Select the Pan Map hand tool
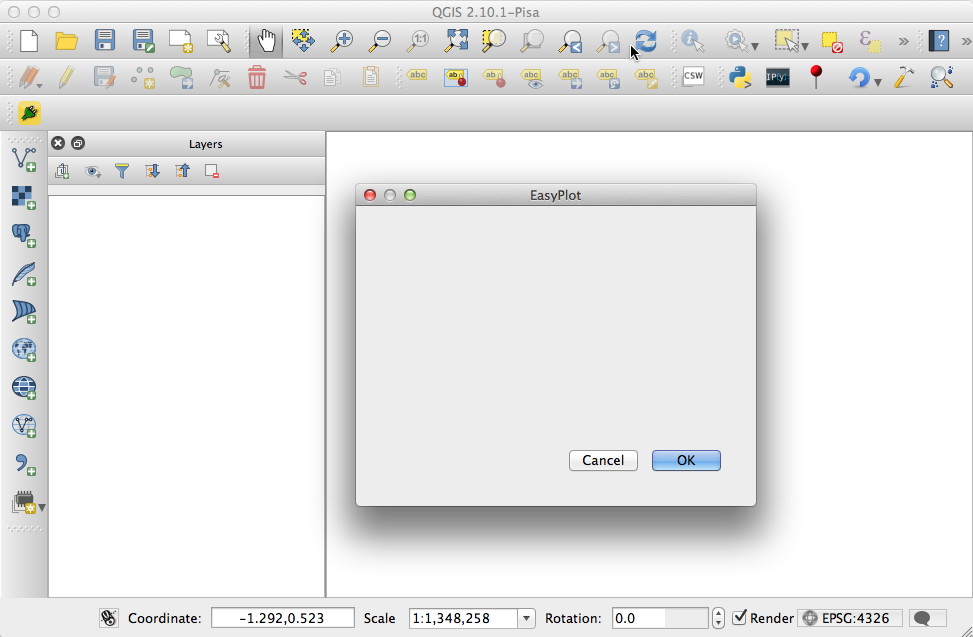Viewport: 973px width, 637px height. click(x=266, y=41)
